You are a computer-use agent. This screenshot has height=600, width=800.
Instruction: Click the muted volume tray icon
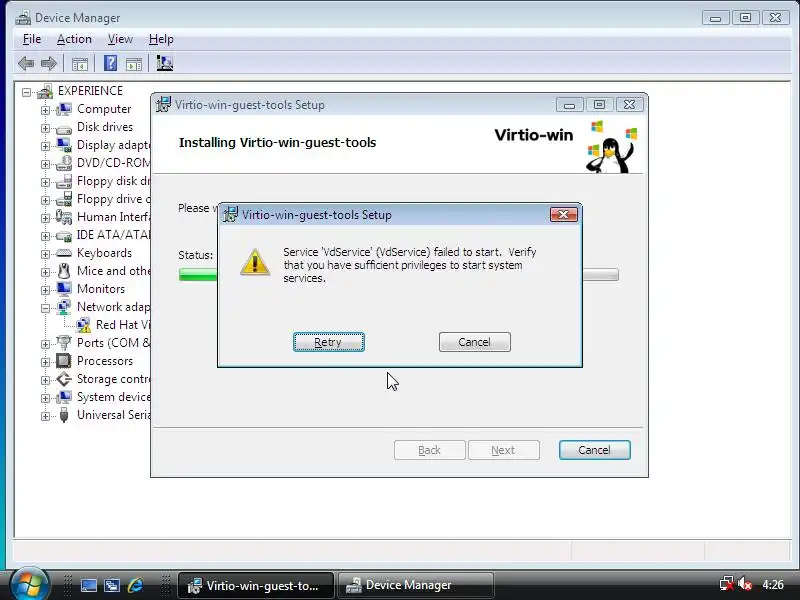point(745,584)
